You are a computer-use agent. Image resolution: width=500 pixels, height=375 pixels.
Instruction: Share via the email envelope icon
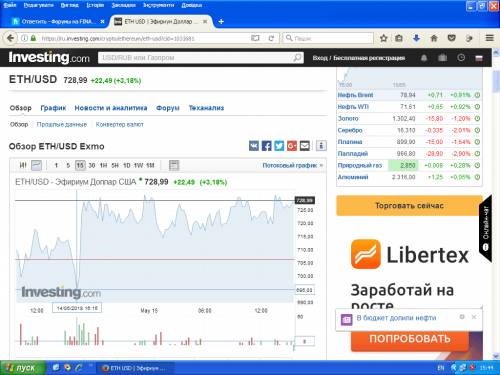pos(305,146)
